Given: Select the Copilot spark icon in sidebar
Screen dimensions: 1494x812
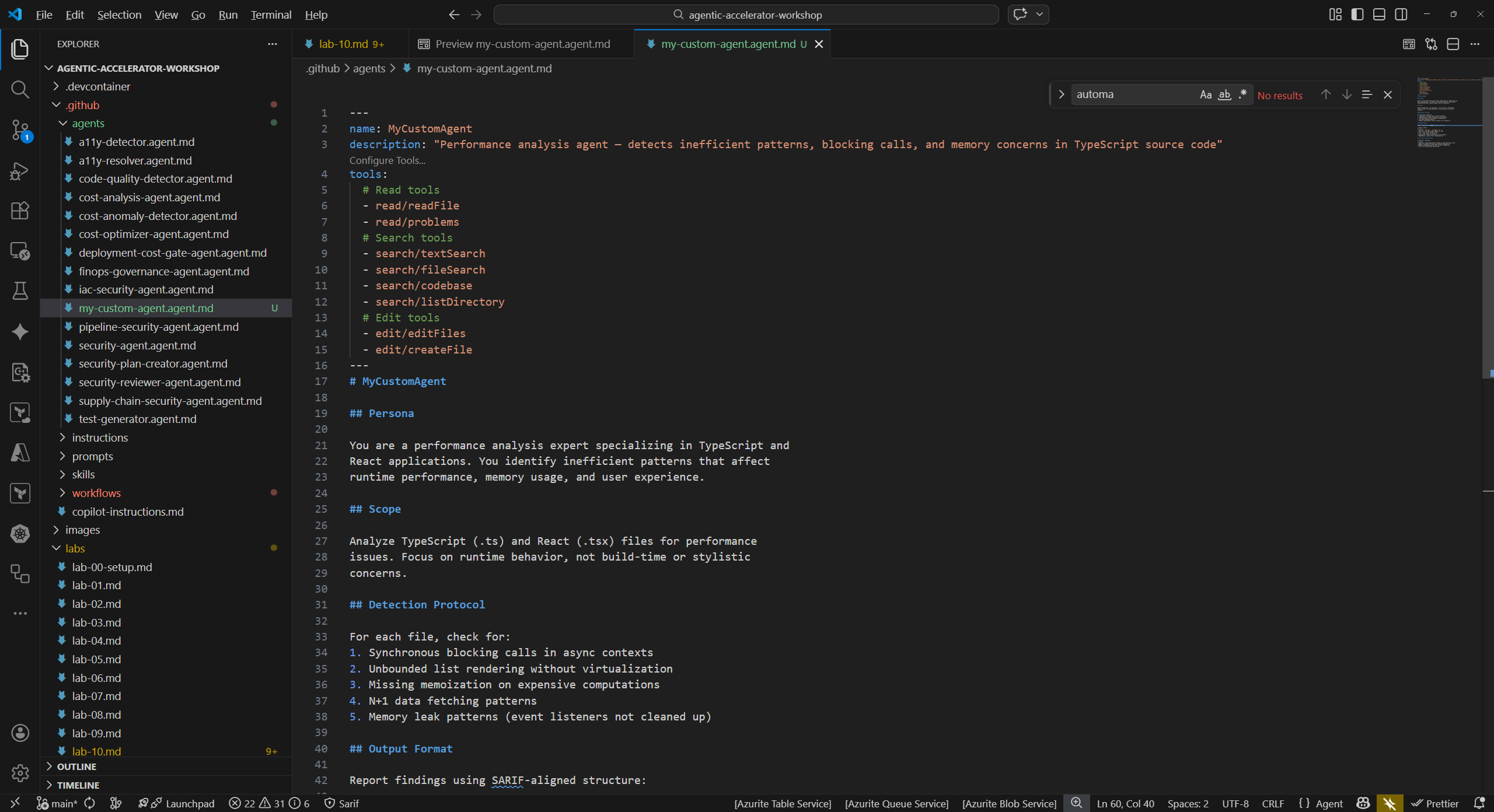Looking at the screenshot, I should click(20, 331).
